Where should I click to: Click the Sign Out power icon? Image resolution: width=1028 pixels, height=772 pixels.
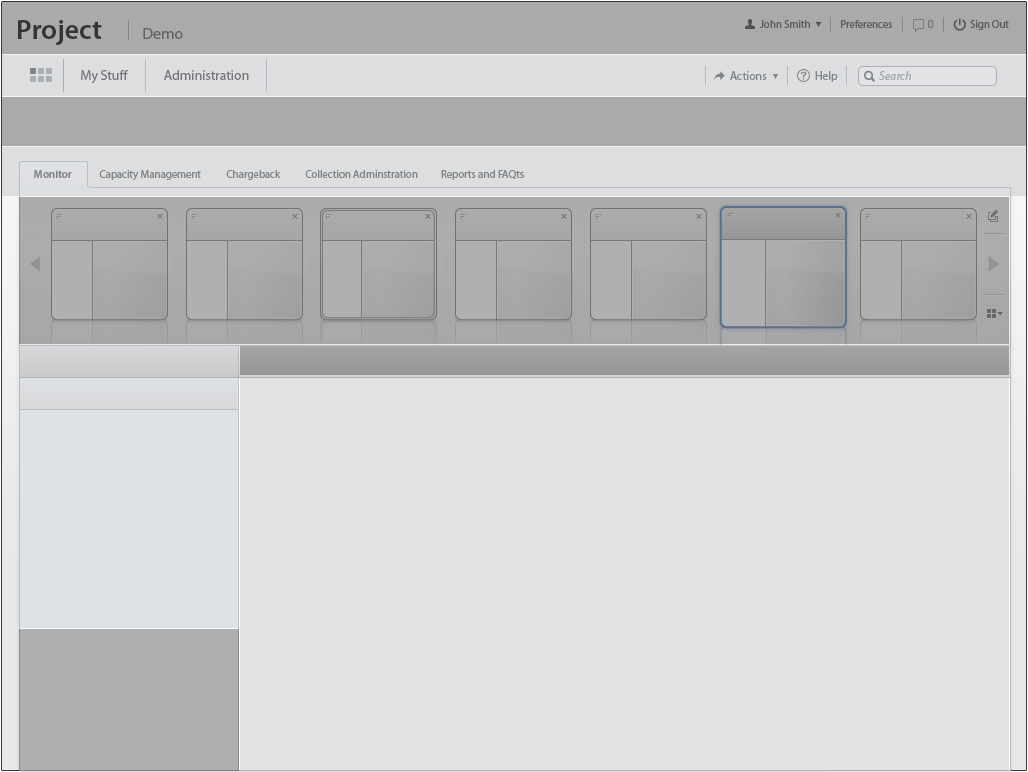click(x=959, y=25)
